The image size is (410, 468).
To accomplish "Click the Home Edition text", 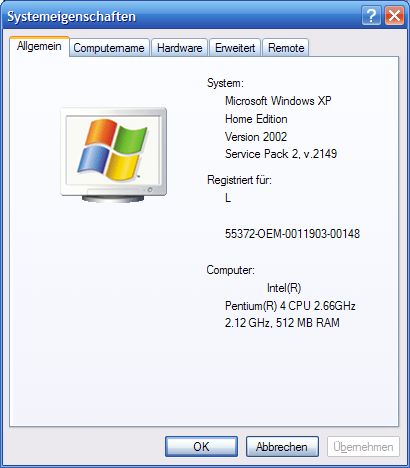I will point(256,119).
